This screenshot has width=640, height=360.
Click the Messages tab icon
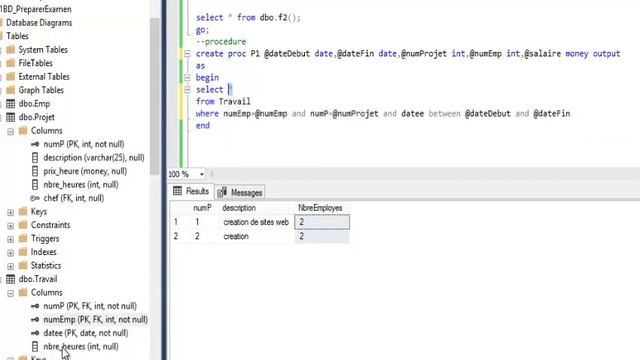tap(222, 192)
